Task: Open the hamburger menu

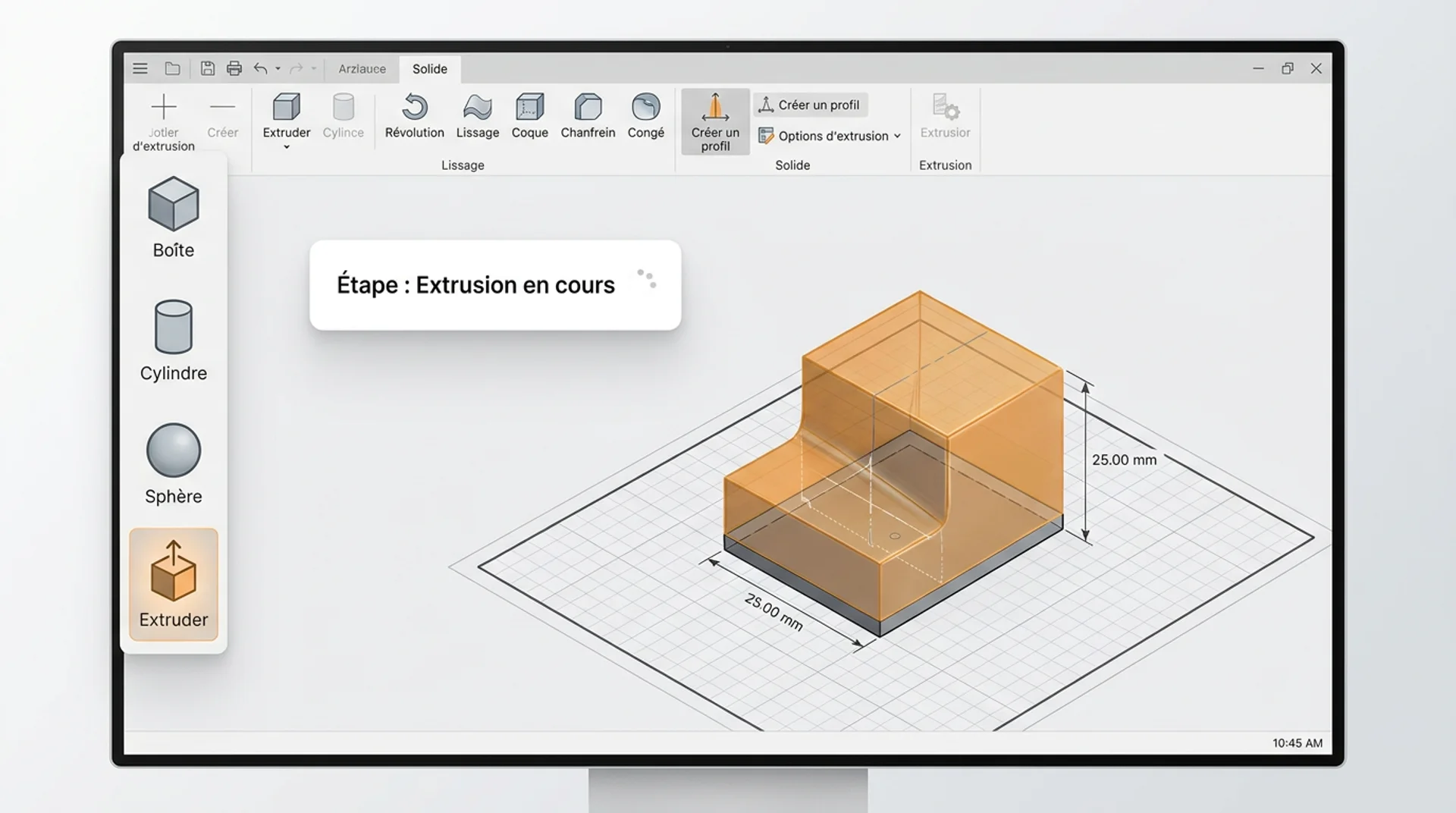Action: pos(140,68)
